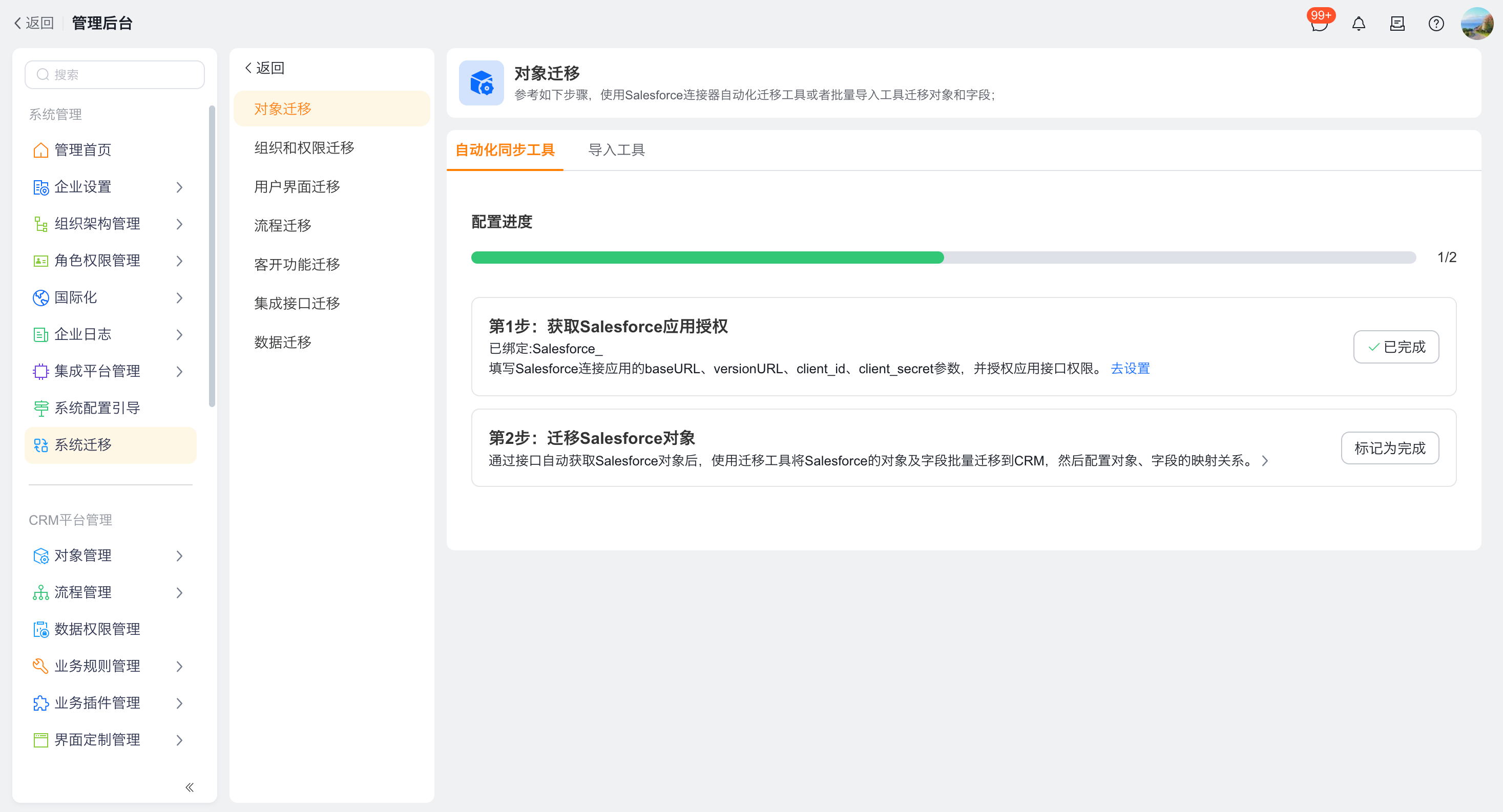Image resolution: width=1503 pixels, height=812 pixels.
Task: Expand 对象管理 submenu arrow
Action: 179,556
